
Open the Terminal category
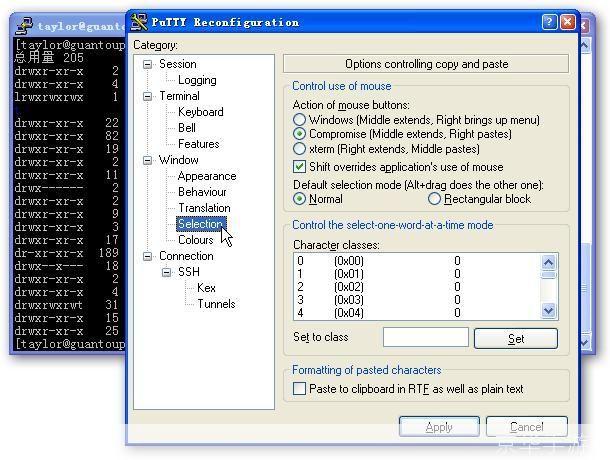179,96
